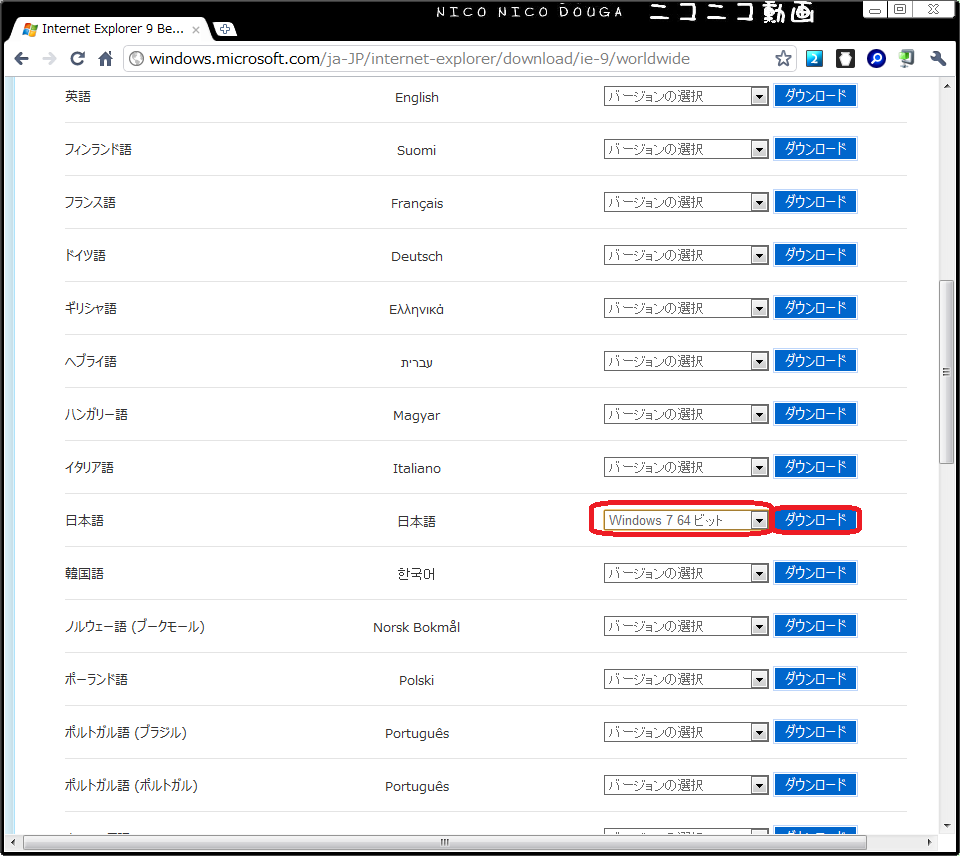Click the フィンランド語 language label
The height and width of the screenshot is (856, 960).
(x=98, y=149)
